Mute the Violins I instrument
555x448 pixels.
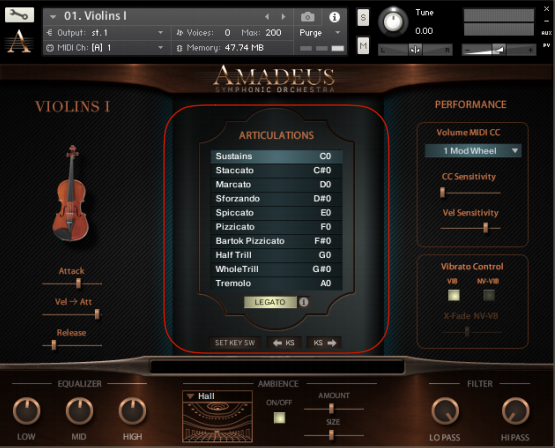click(x=363, y=46)
